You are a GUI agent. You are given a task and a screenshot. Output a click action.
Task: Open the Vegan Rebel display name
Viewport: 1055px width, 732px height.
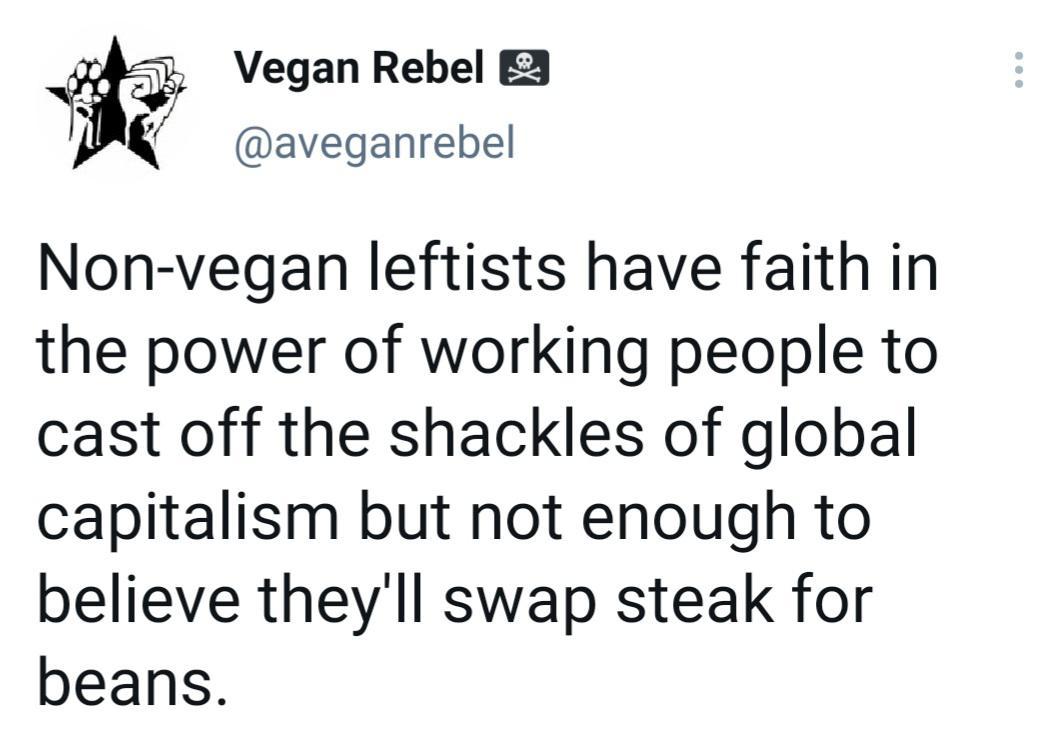(359, 67)
